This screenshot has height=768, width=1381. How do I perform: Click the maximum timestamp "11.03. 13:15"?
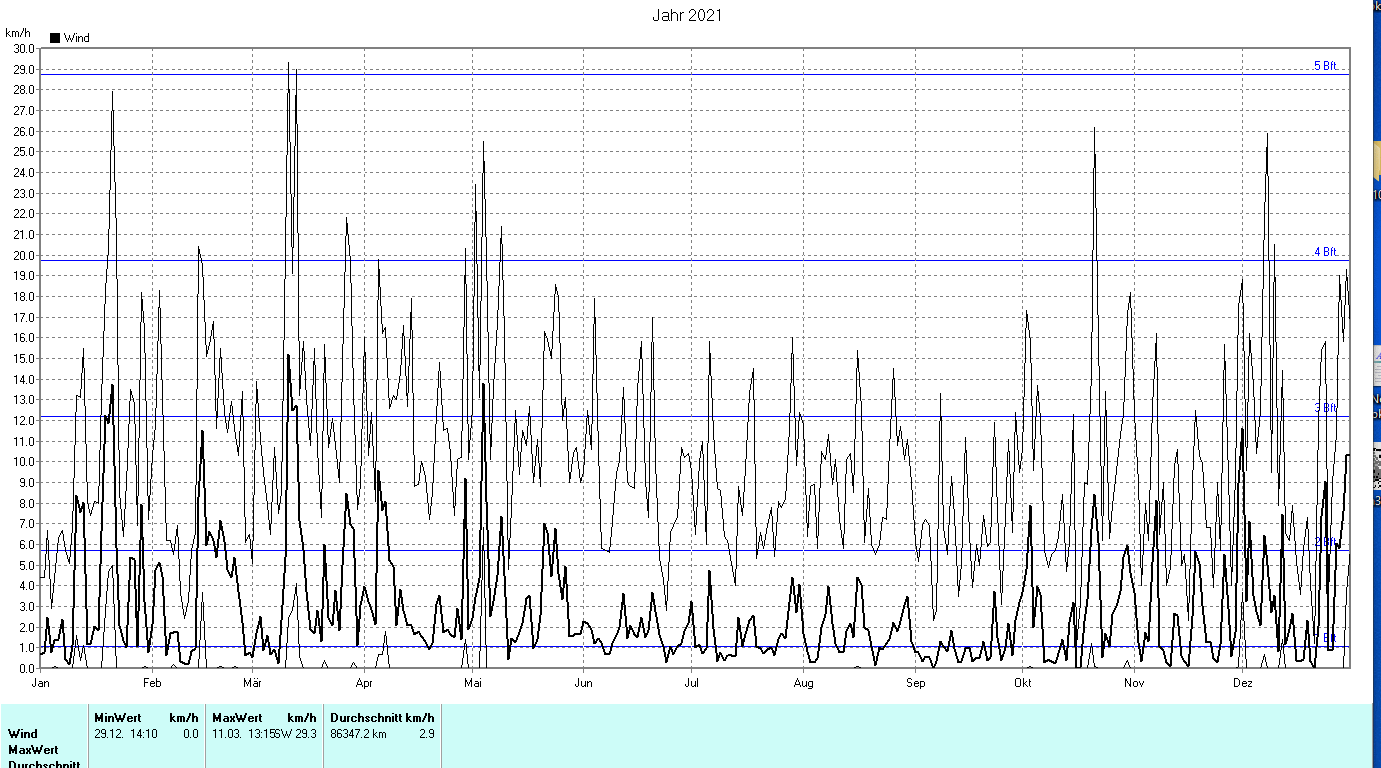coord(244,734)
